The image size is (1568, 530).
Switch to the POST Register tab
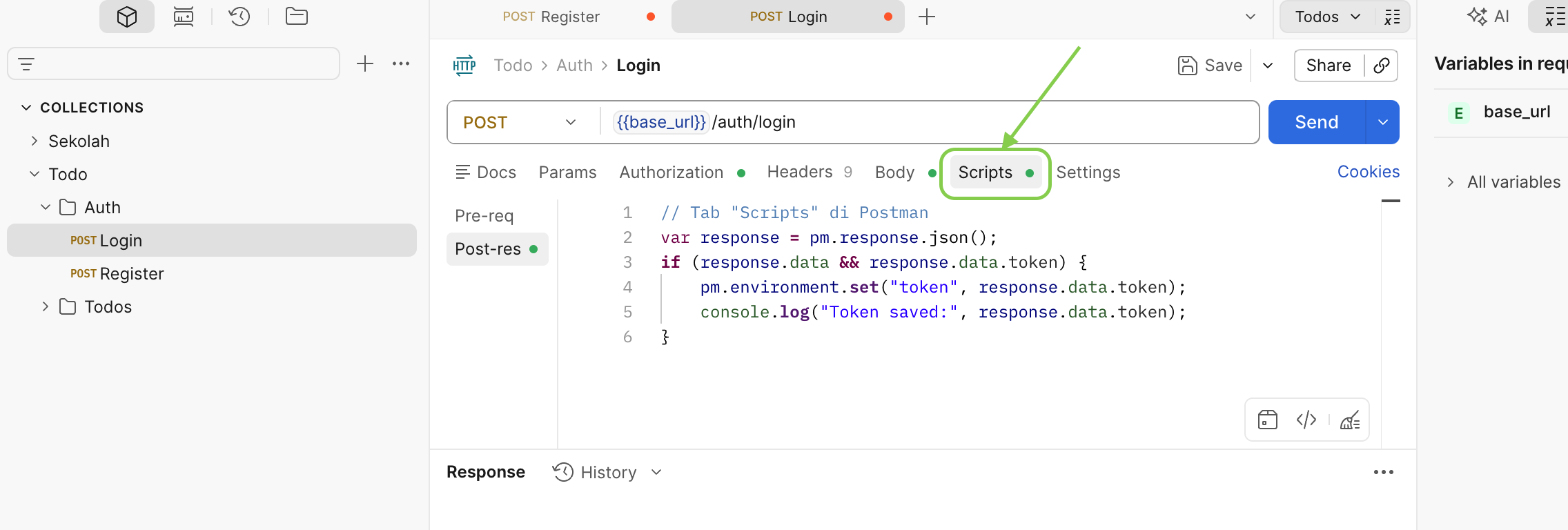pos(551,17)
